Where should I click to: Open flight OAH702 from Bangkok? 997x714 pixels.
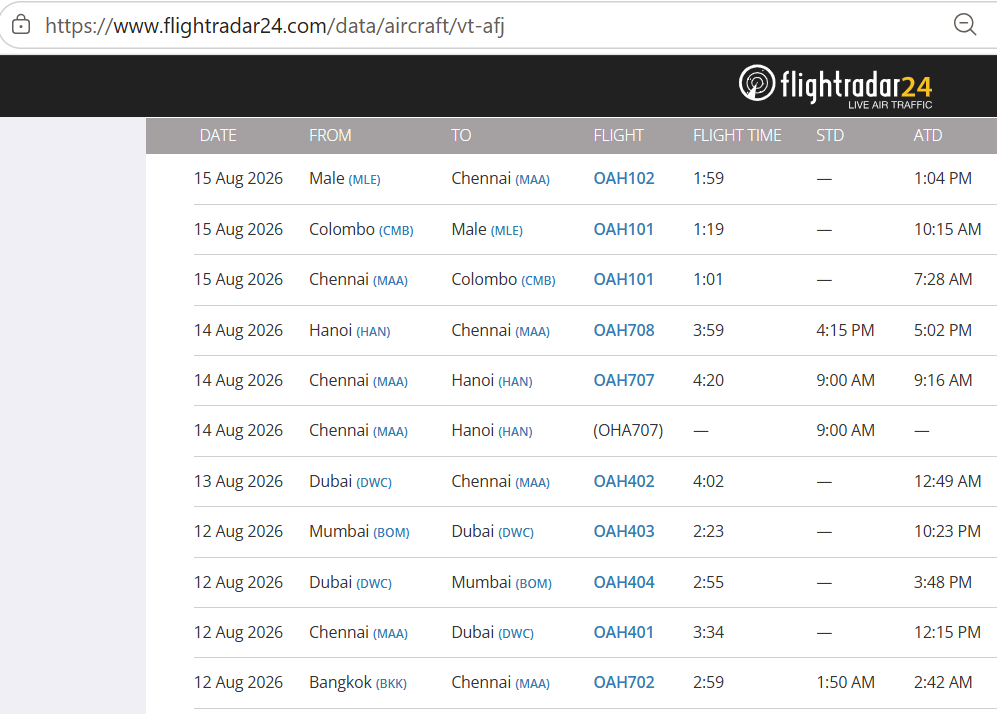[x=624, y=683]
